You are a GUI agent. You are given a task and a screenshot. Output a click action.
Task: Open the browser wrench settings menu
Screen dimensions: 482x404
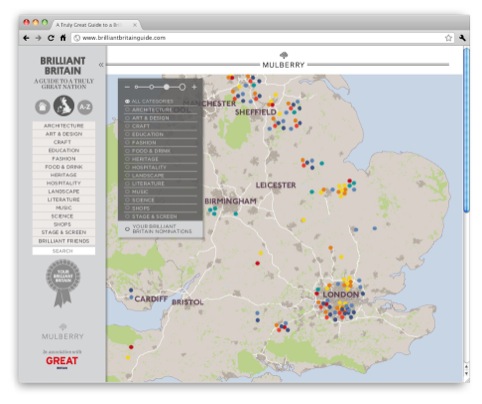tap(462, 38)
